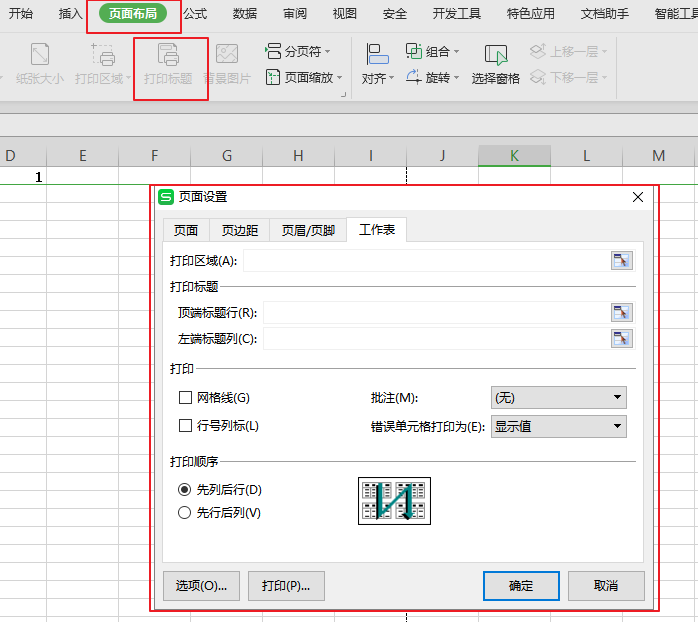Select 先列后行(D) radio button
Image resolution: width=698 pixels, height=622 pixels.
[x=184, y=490]
